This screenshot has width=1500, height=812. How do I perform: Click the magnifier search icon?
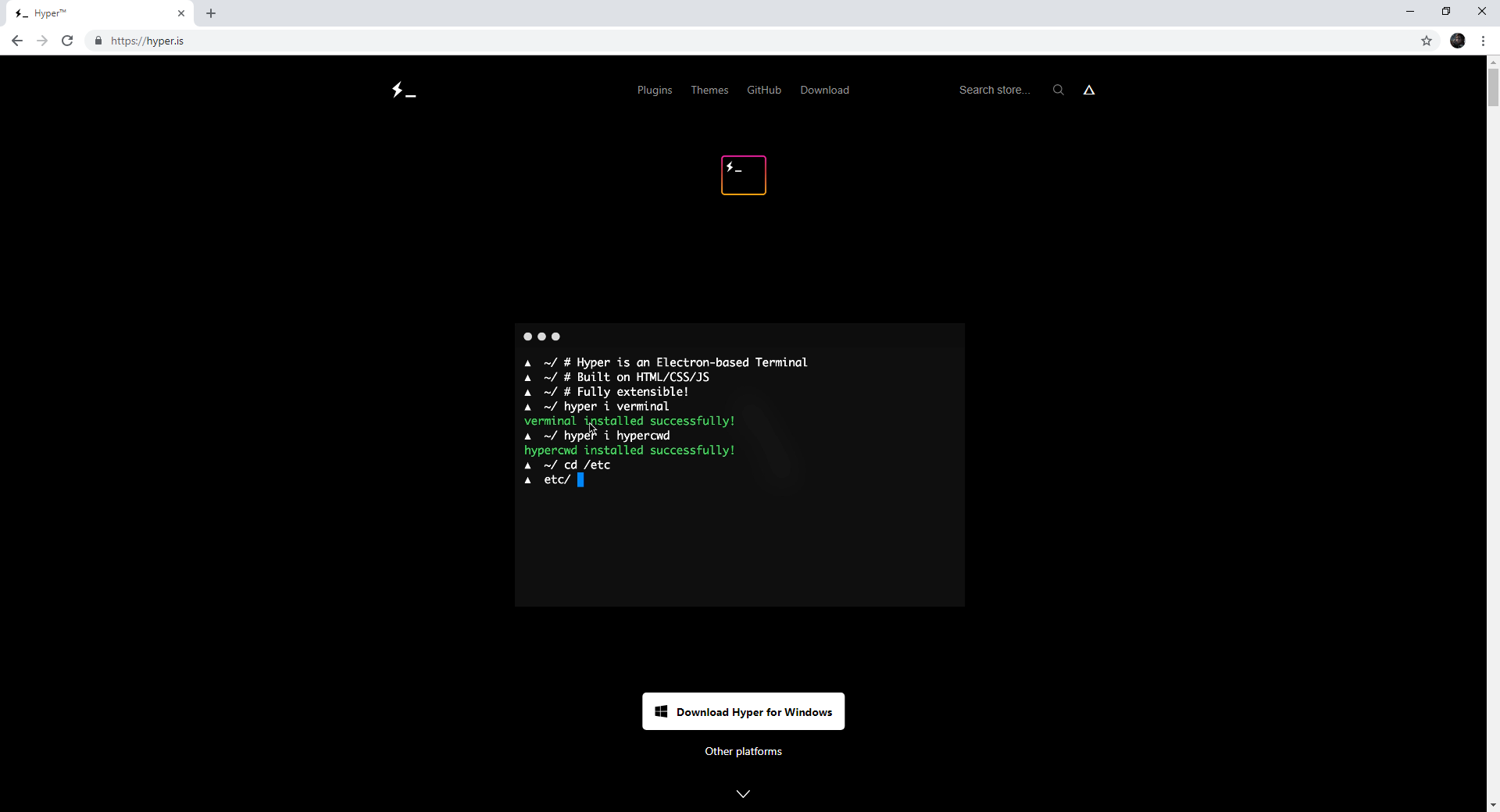(x=1058, y=90)
